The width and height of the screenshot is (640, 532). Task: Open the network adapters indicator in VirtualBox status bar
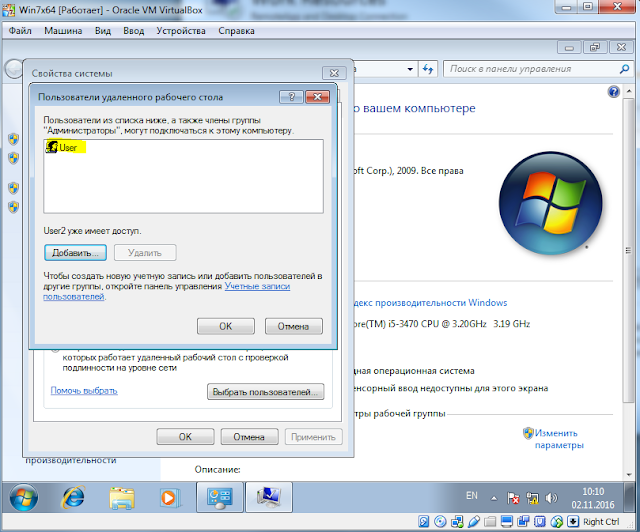[457, 521]
